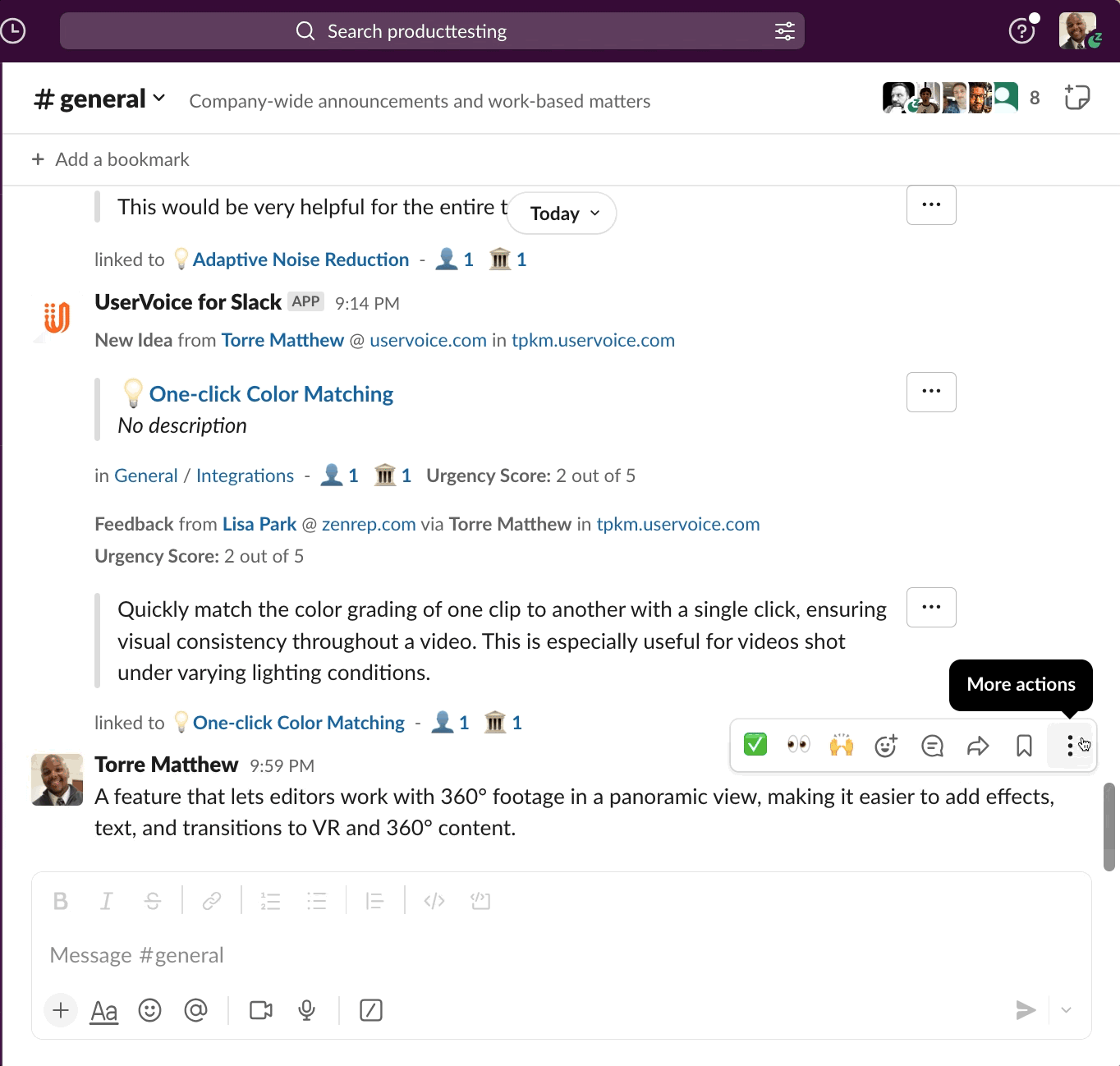Image resolution: width=1120 pixels, height=1066 pixels.
Task: Click the 9:59 PM message timestamp
Action: pos(282,766)
